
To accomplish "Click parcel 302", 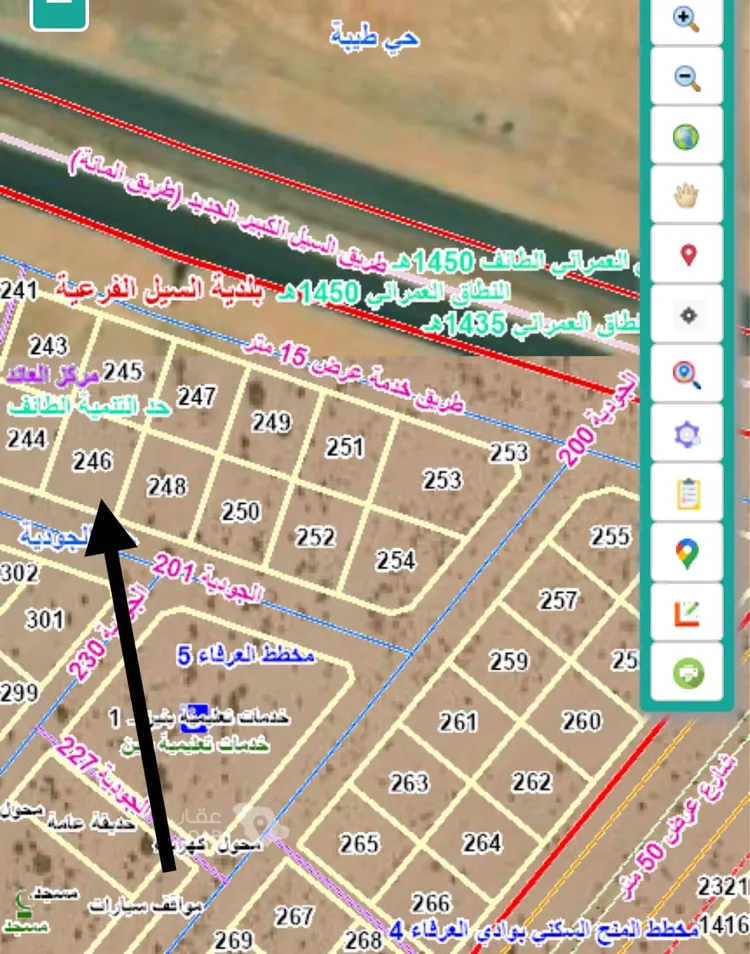I will 19,573.
